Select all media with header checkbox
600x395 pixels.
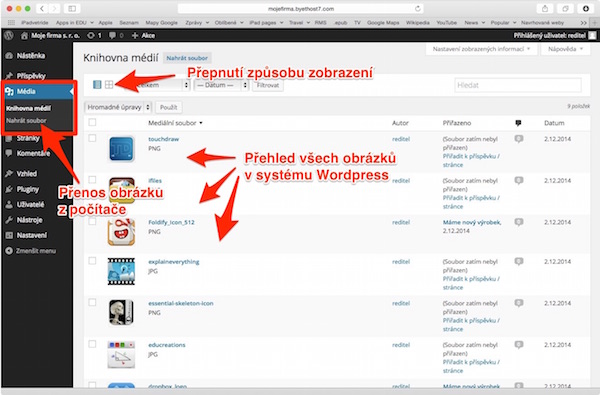92,122
